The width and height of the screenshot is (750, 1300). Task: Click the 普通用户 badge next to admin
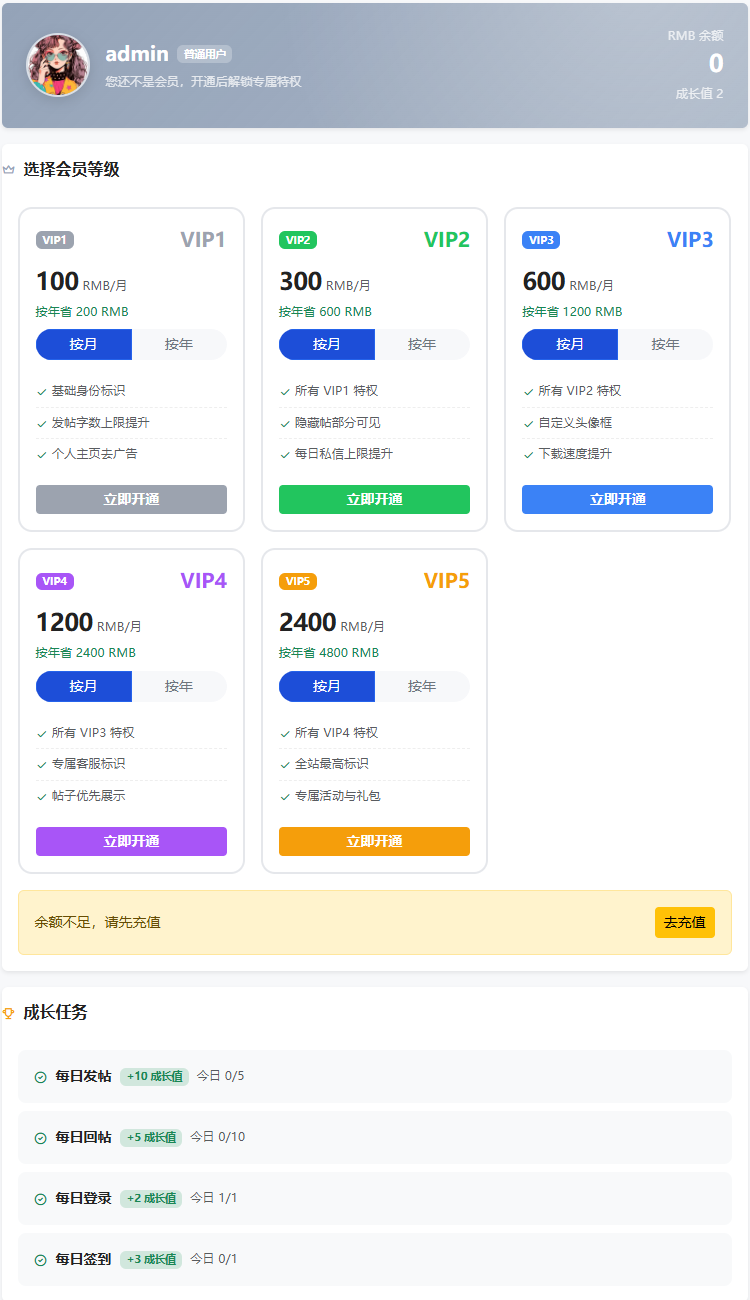pos(205,54)
